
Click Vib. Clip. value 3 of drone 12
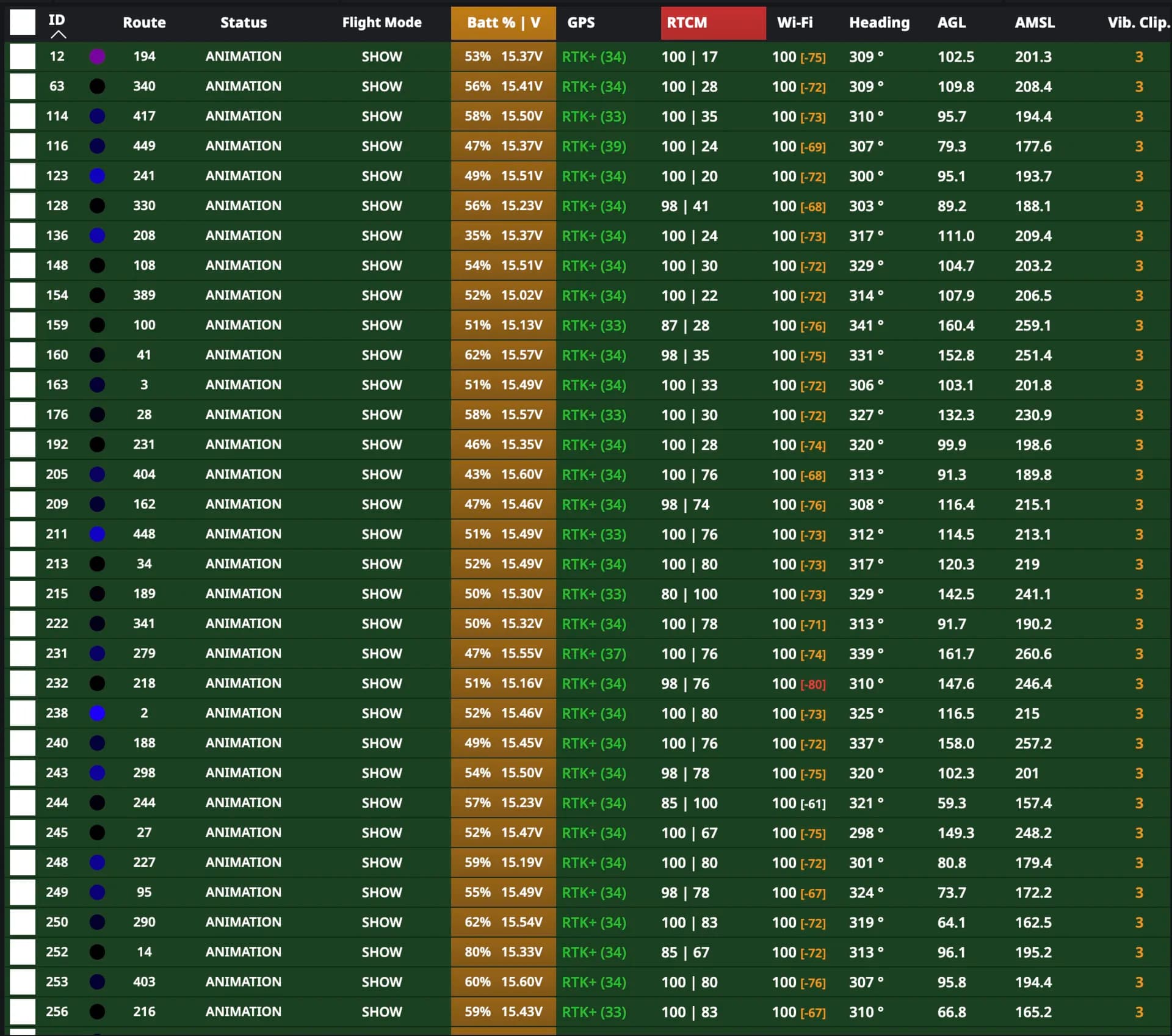1138,57
